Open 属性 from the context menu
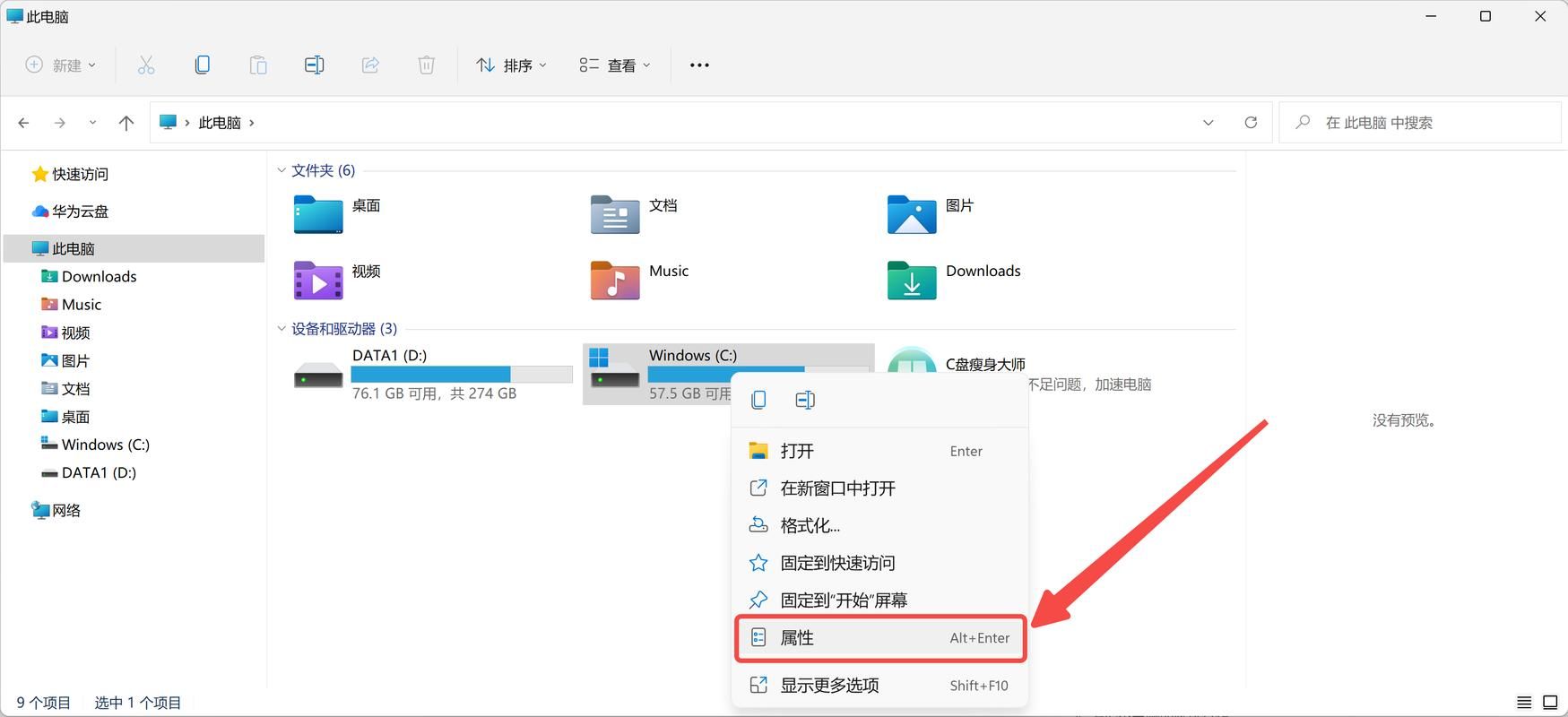Screen dimensions: 1568x717 pos(880,638)
